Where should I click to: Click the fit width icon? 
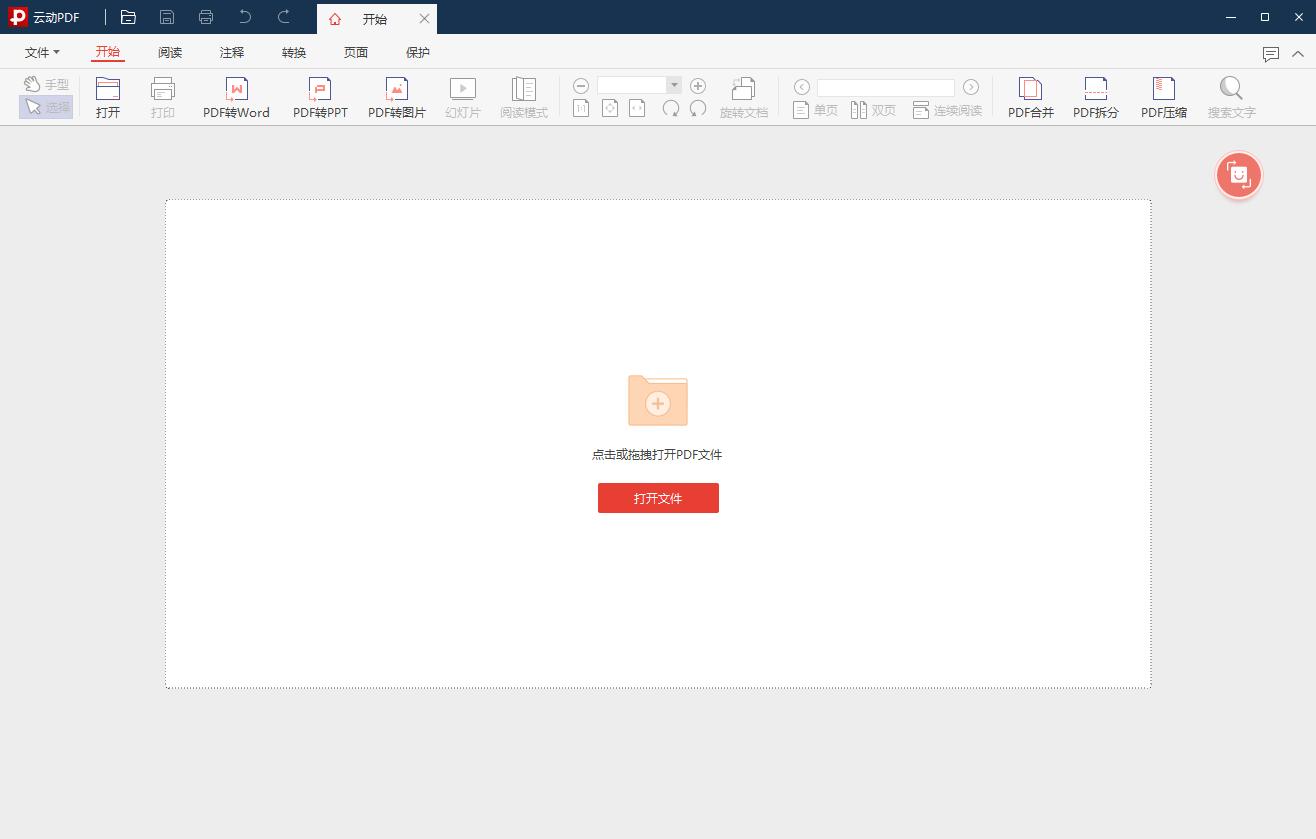[637, 108]
